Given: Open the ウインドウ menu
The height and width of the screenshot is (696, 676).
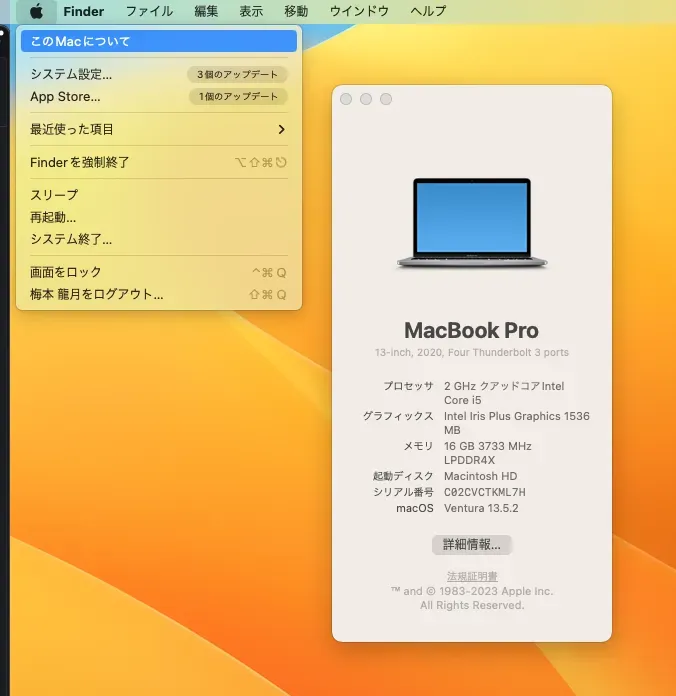Looking at the screenshot, I should pyautogui.click(x=358, y=11).
